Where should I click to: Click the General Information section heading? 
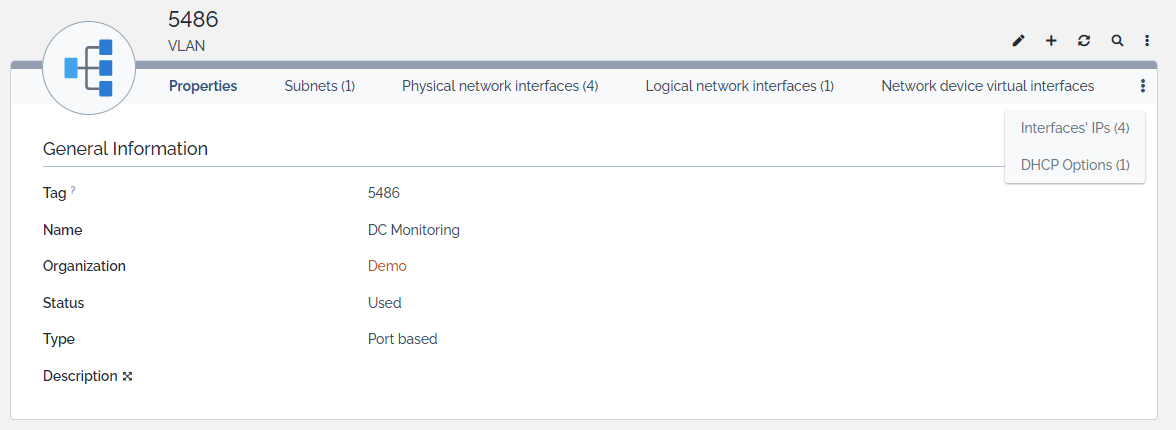pos(125,149)
